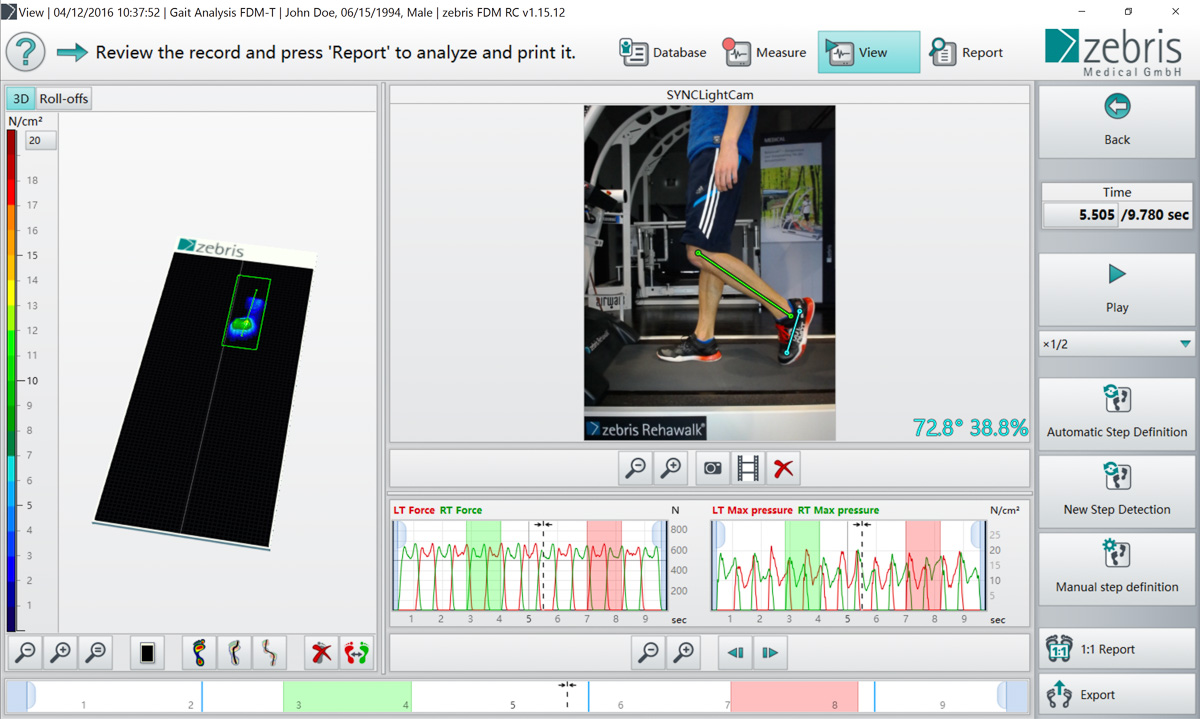Select the pressure footprint display icon
Image resolution: width=1200 pixels, height=719 pixels.
point(197,652)
